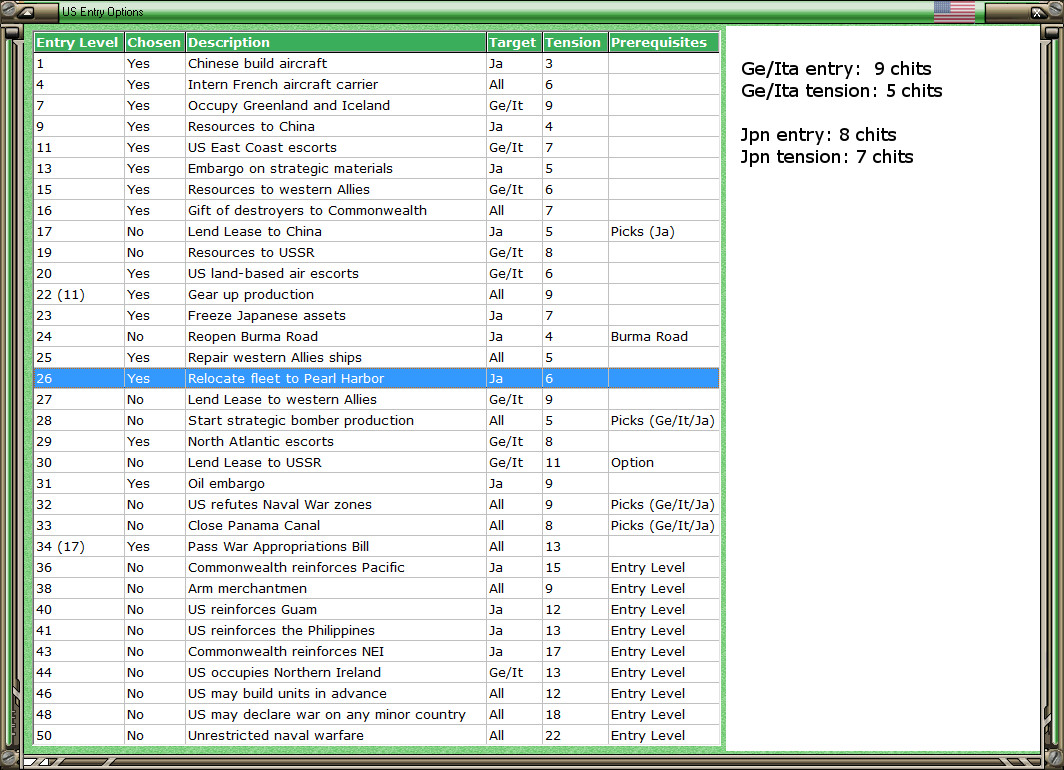
Task: Click the 'Burma Road' prerequisite cell
Action: tap(663, 337)
